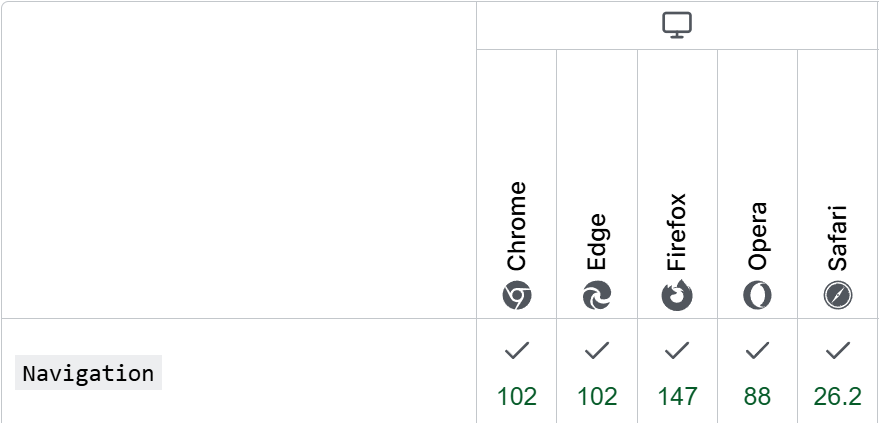Select the rotated Chrome column header text

[517, 227]
